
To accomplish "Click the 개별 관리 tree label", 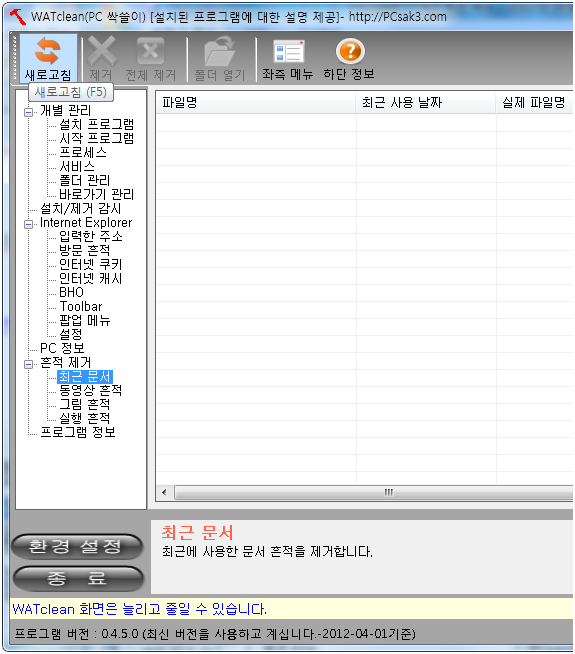I will coord(65,111).
